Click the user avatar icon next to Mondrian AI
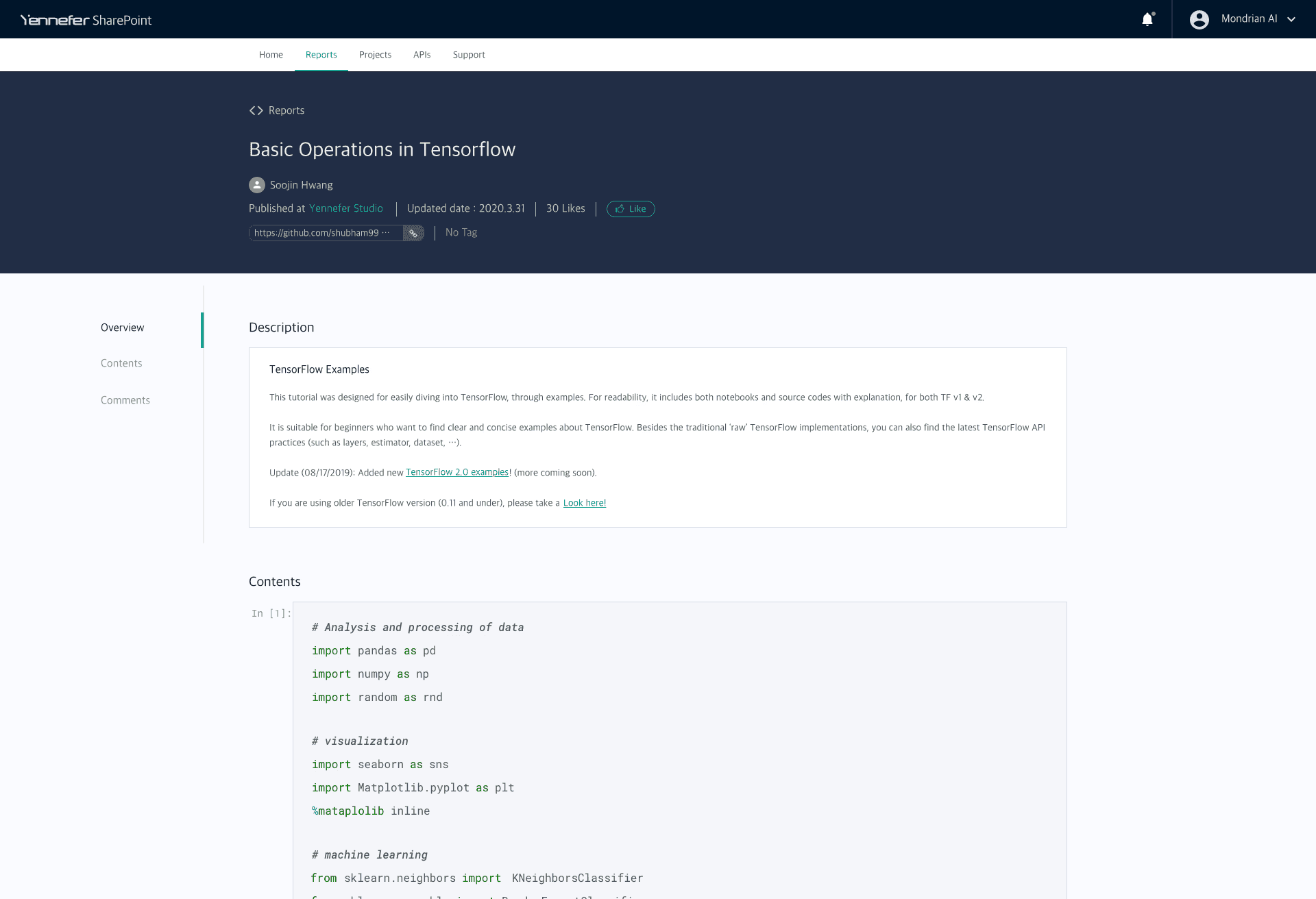Viewport: 1316px width, 899px height. click(1199, 19)
